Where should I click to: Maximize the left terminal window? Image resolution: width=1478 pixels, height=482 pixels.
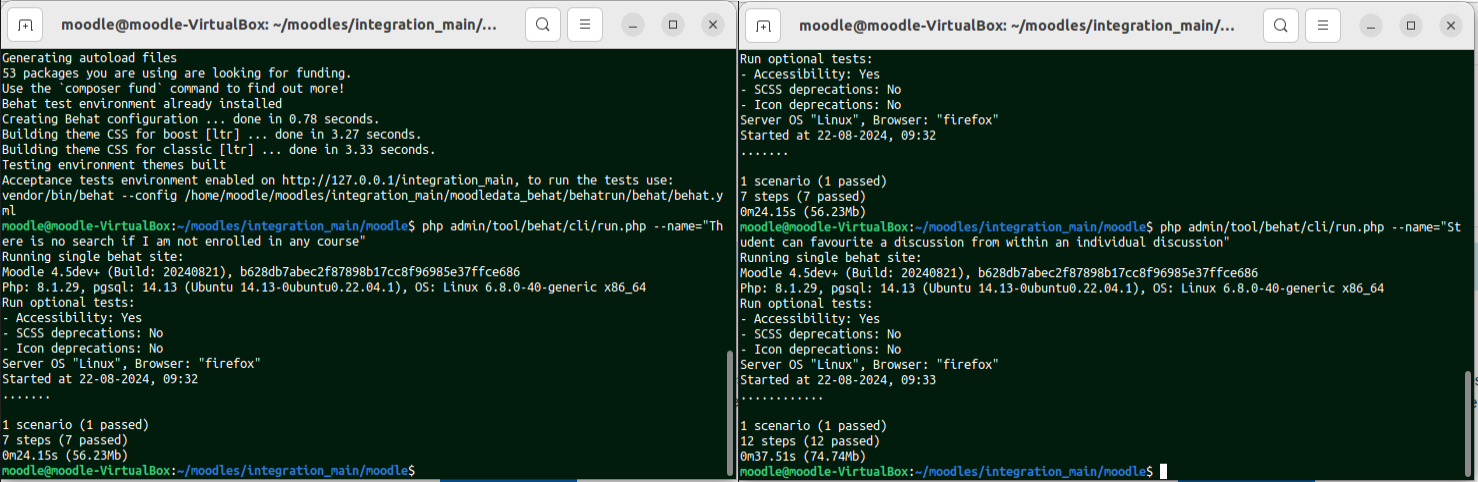(673, 25)
